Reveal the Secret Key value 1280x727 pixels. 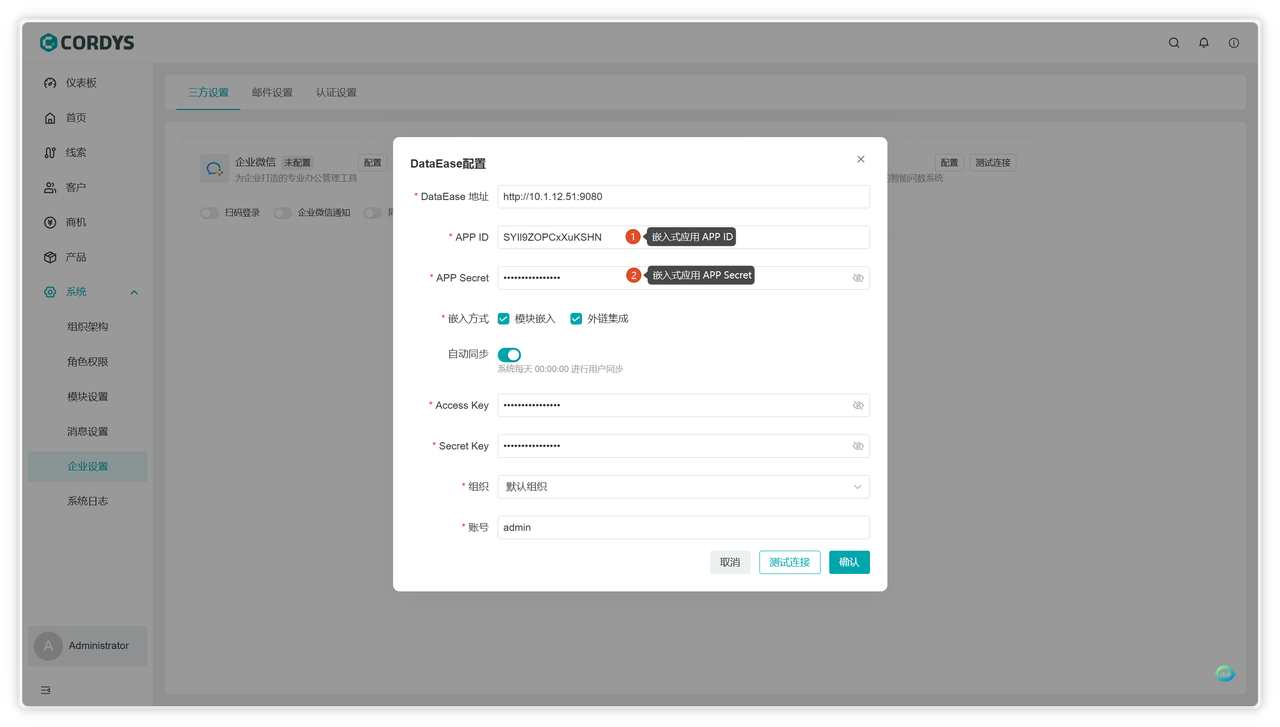coord(858,446)
